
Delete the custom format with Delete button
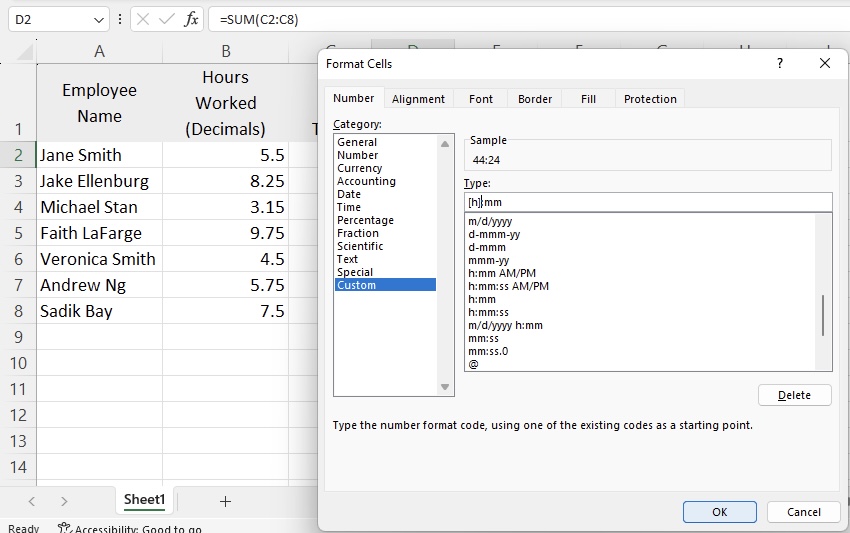(794, 395)
